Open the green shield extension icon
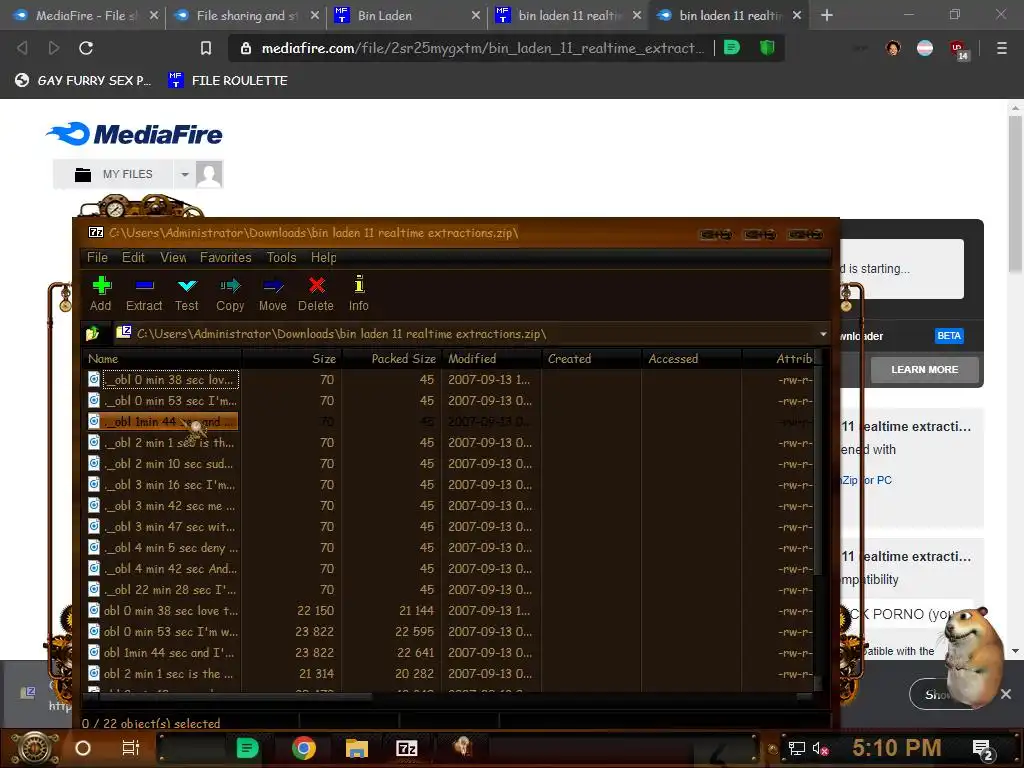Screen dimensions: 1024x768 pyautogui.click(x=767, y=47)
